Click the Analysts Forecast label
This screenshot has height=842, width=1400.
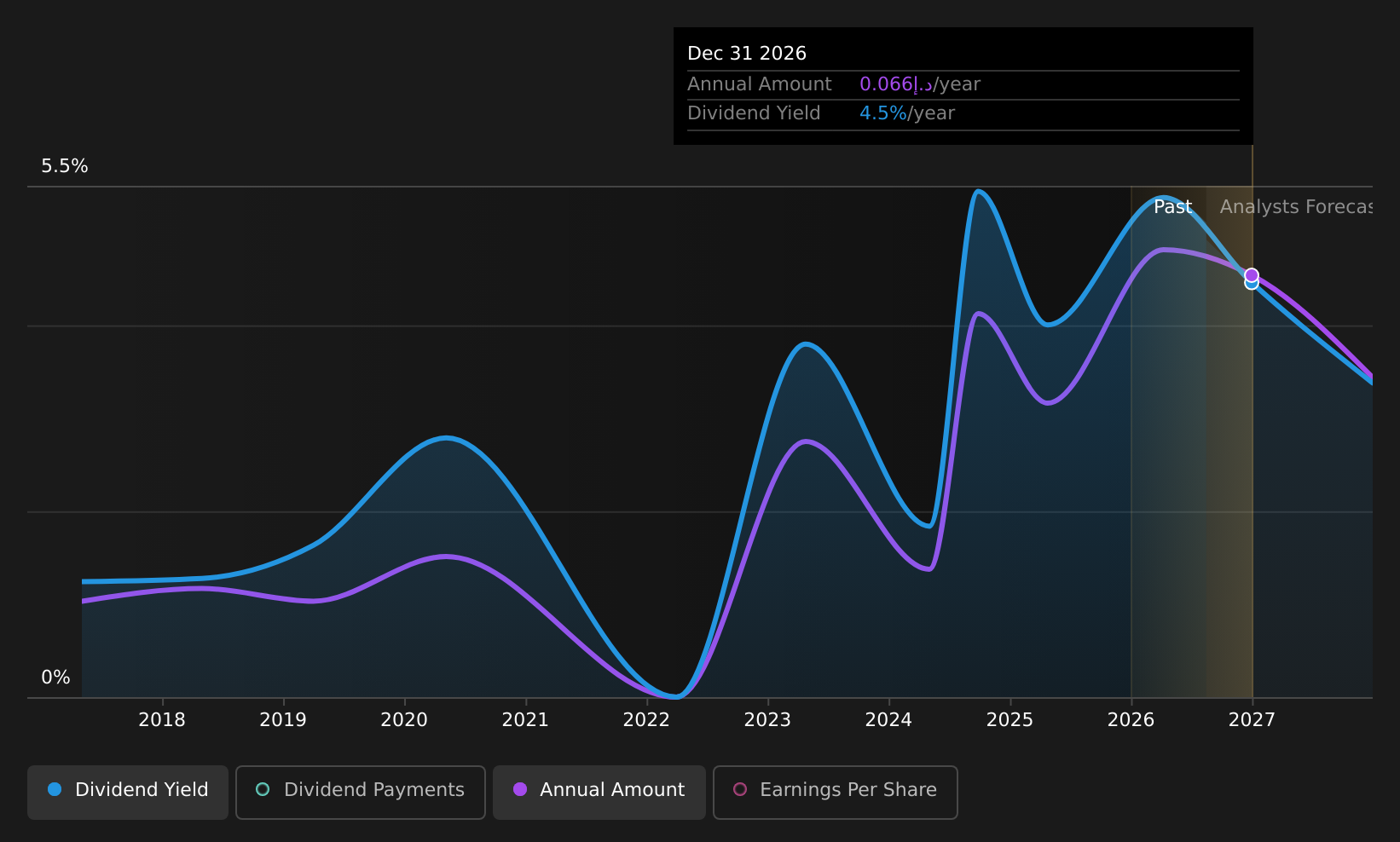(1296, 207)
